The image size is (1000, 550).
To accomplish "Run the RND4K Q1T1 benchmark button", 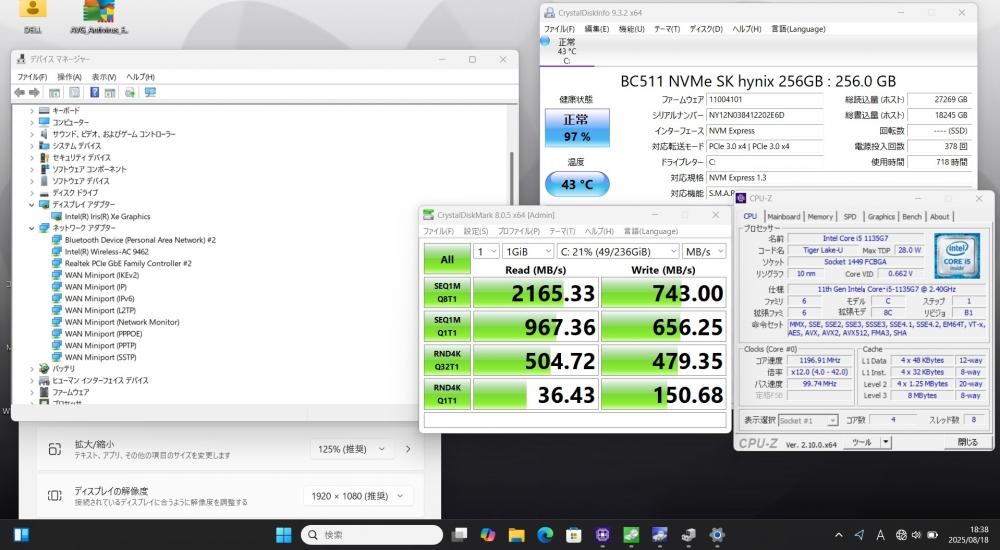I will (x=447, y=394).
